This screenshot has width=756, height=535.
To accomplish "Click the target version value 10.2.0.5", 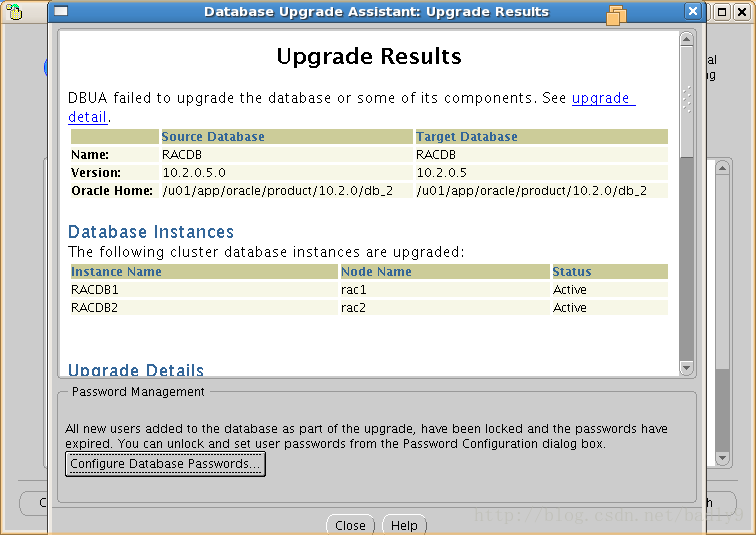I will (441, 173).
